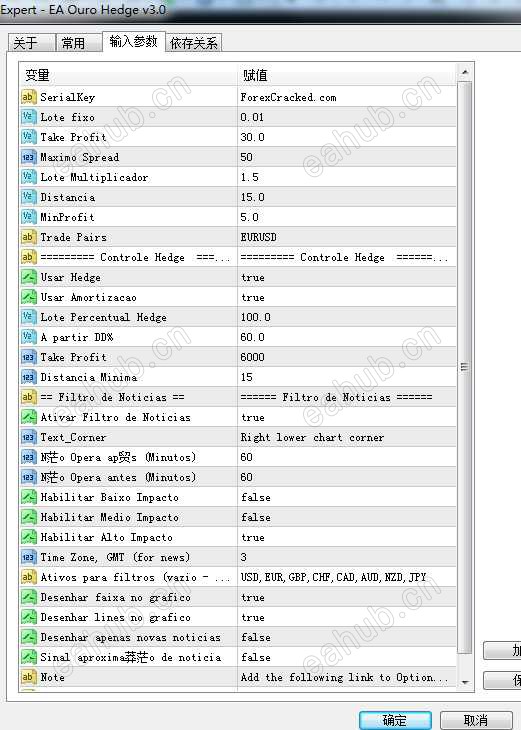Click the SerialKey string variable icon

point(28,97)
